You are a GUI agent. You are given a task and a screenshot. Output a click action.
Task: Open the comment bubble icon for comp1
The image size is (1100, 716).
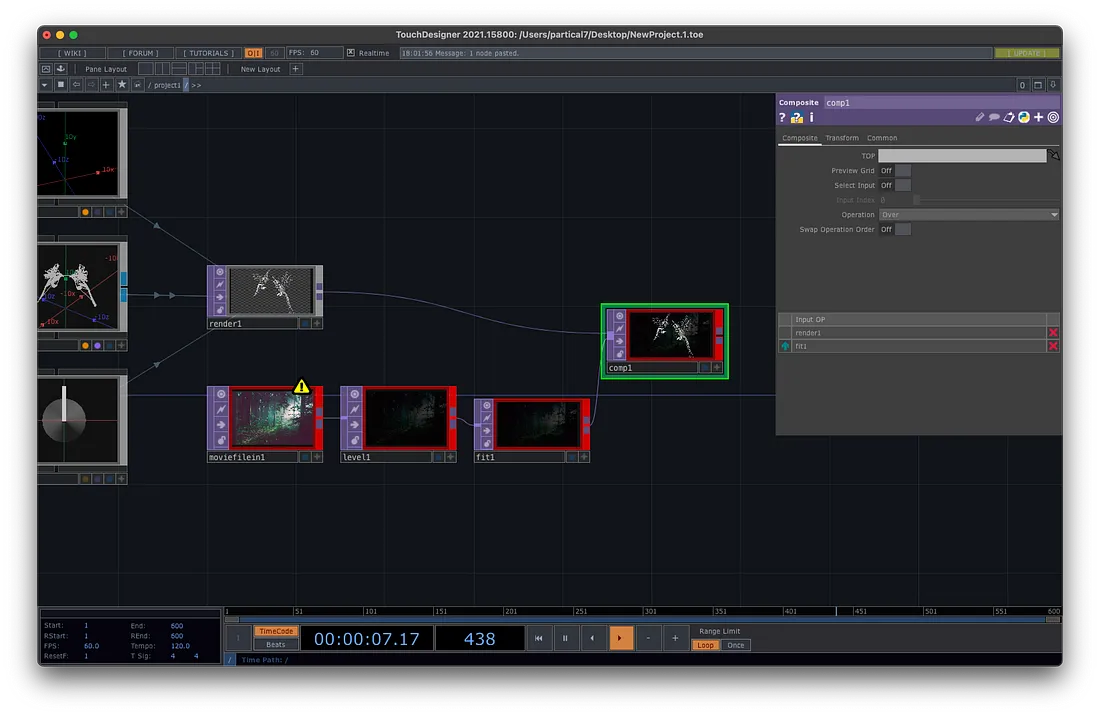(994, 118)
